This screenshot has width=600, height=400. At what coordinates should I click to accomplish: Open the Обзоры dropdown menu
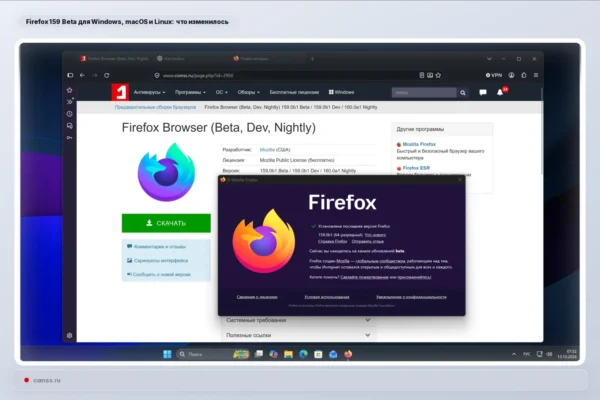(x=248, y=92)
